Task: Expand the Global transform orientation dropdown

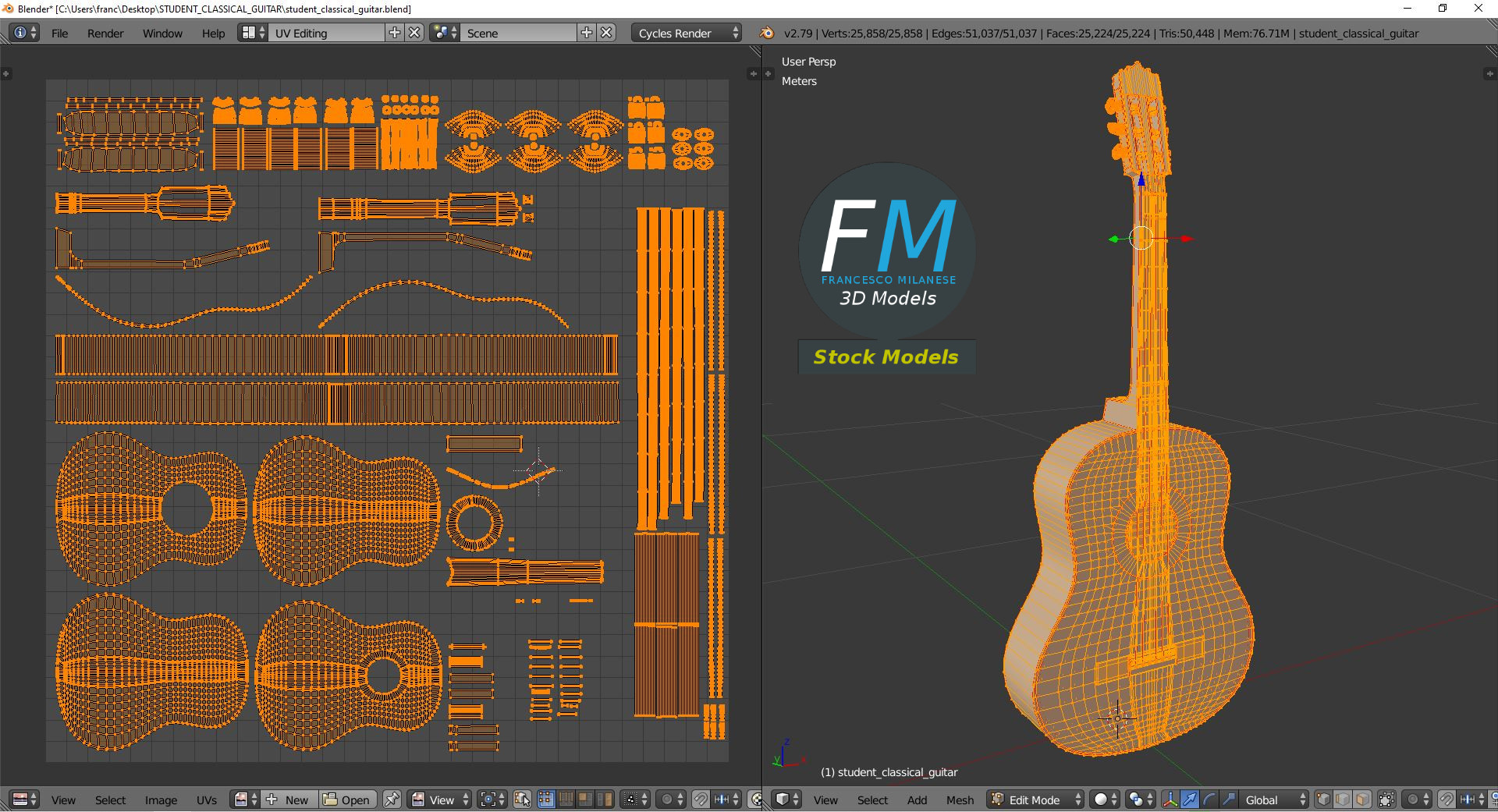Action: (1273, 800)
